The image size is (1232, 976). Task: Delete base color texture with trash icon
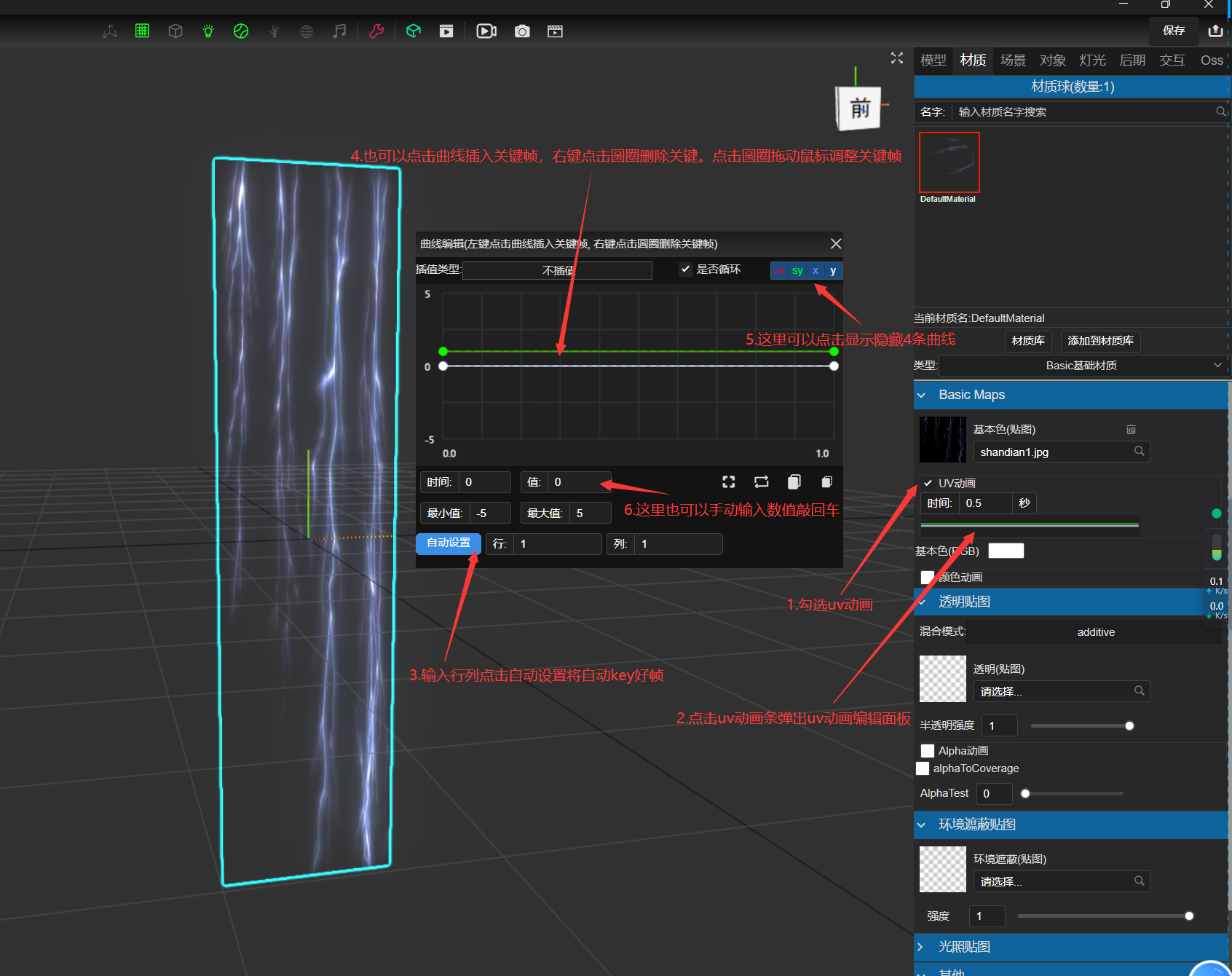tap(1131, 429)
